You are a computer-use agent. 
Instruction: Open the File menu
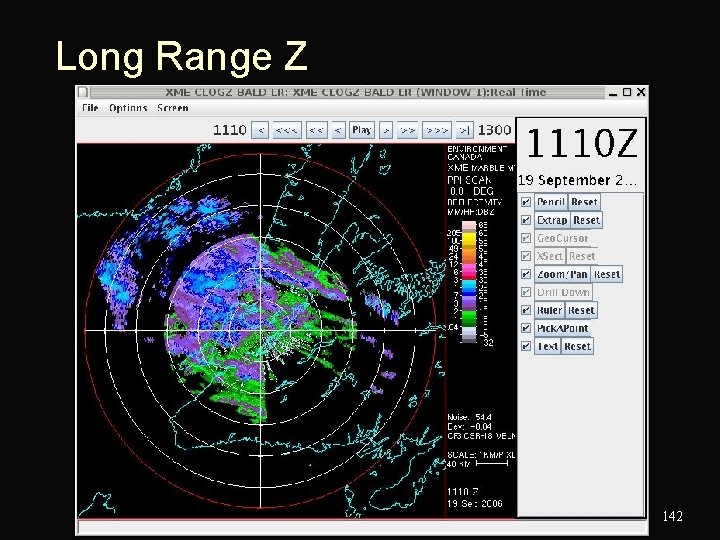click(90, 108)
